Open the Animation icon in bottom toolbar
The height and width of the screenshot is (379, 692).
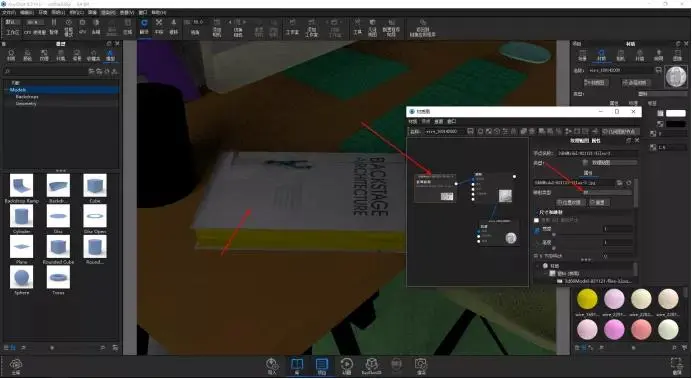tap(346, 364)
